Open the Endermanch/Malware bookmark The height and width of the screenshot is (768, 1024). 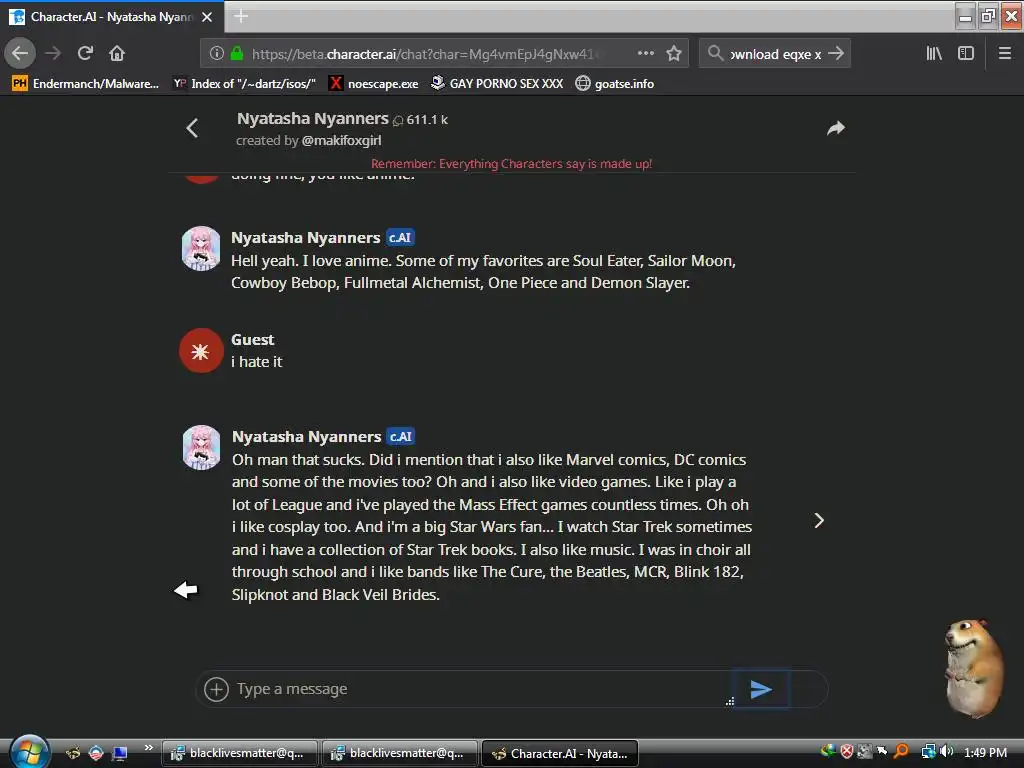[x=86, y=84]
